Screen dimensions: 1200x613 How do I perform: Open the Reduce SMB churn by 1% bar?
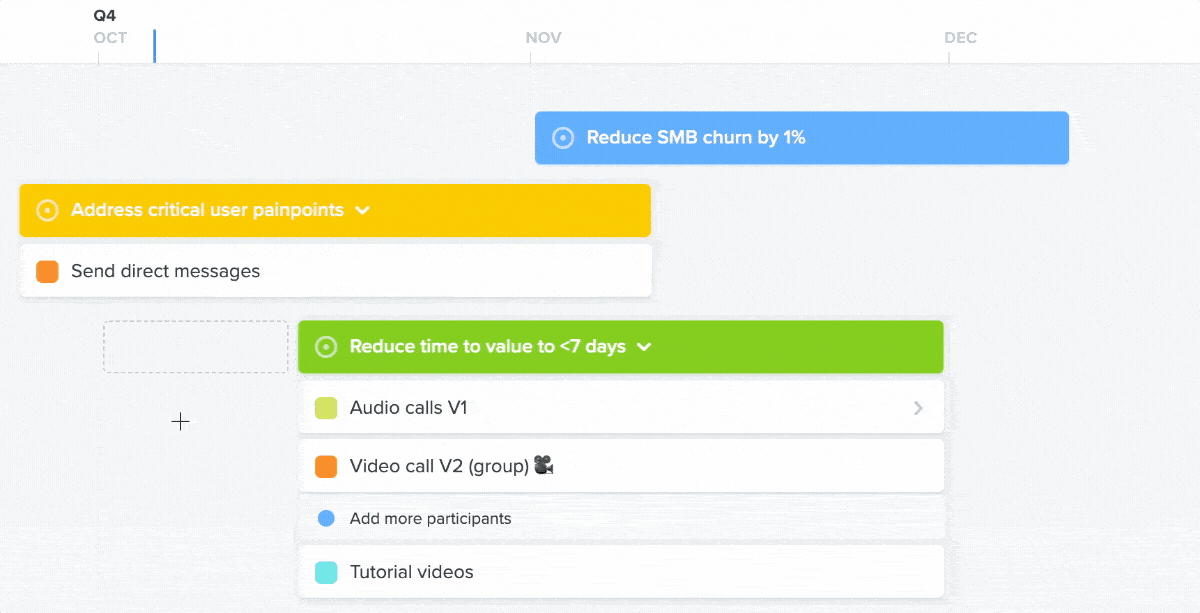tap(802, 138)
